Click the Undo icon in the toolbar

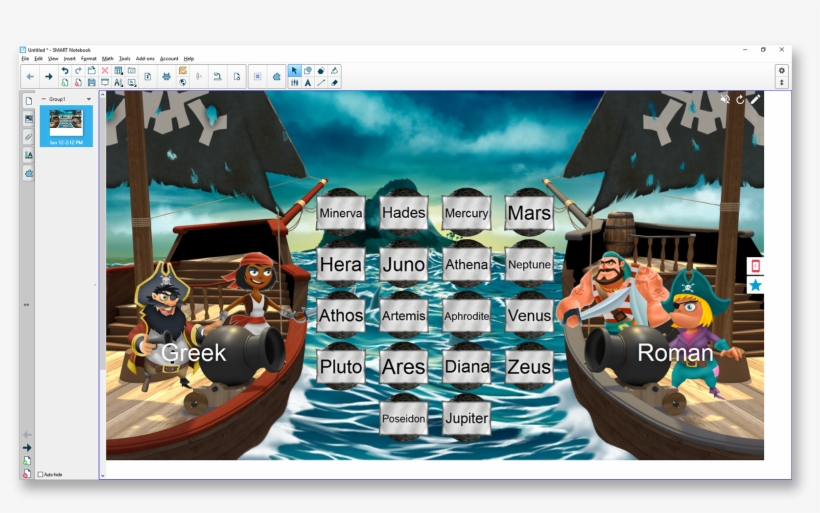tap(64, 71)
